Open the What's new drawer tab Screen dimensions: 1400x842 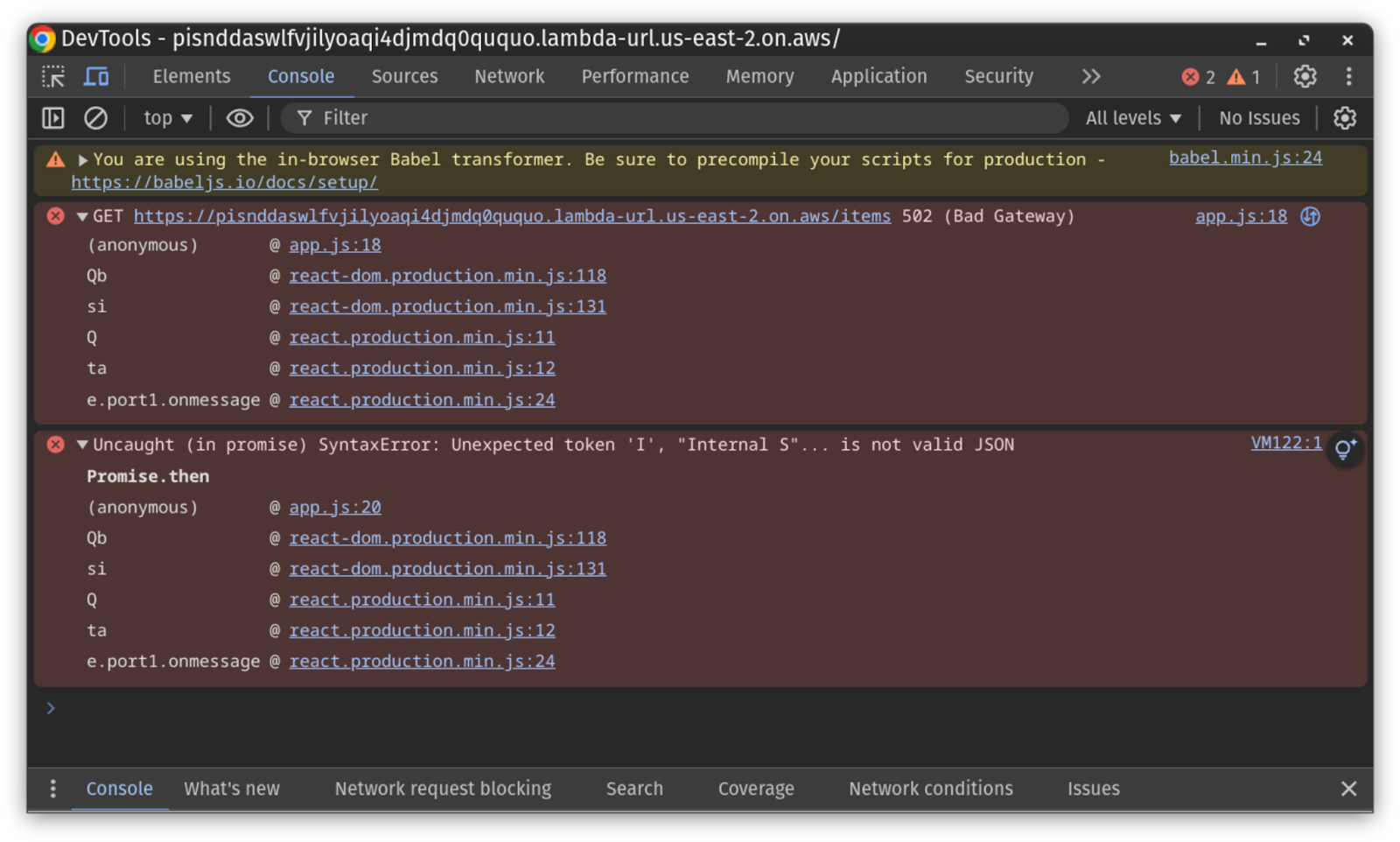tap(232, 789)
